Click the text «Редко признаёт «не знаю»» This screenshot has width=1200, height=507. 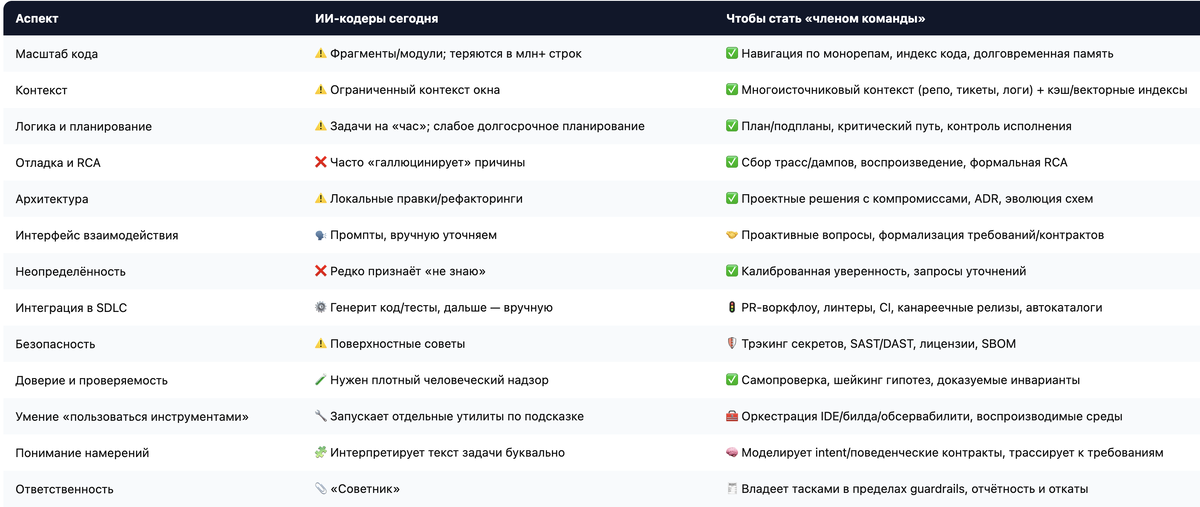point(409,271)
